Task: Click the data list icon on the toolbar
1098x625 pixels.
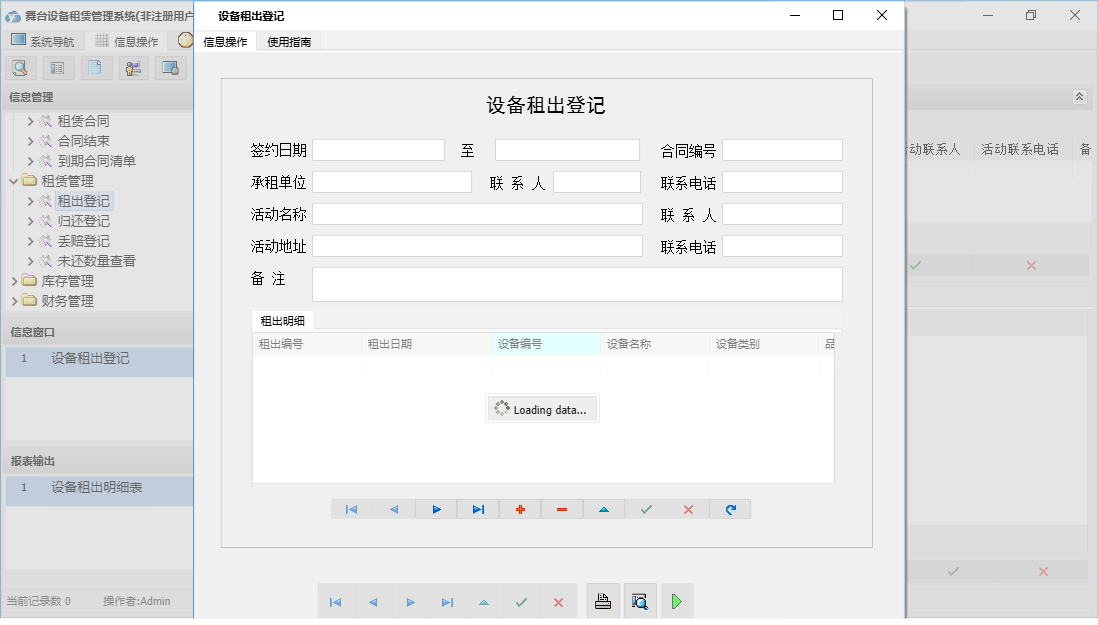Action: pos(57,68)
